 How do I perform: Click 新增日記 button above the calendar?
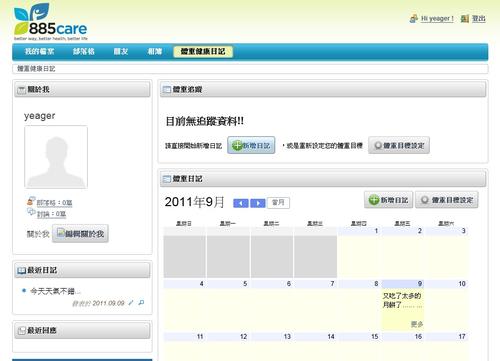click(388, 200)
